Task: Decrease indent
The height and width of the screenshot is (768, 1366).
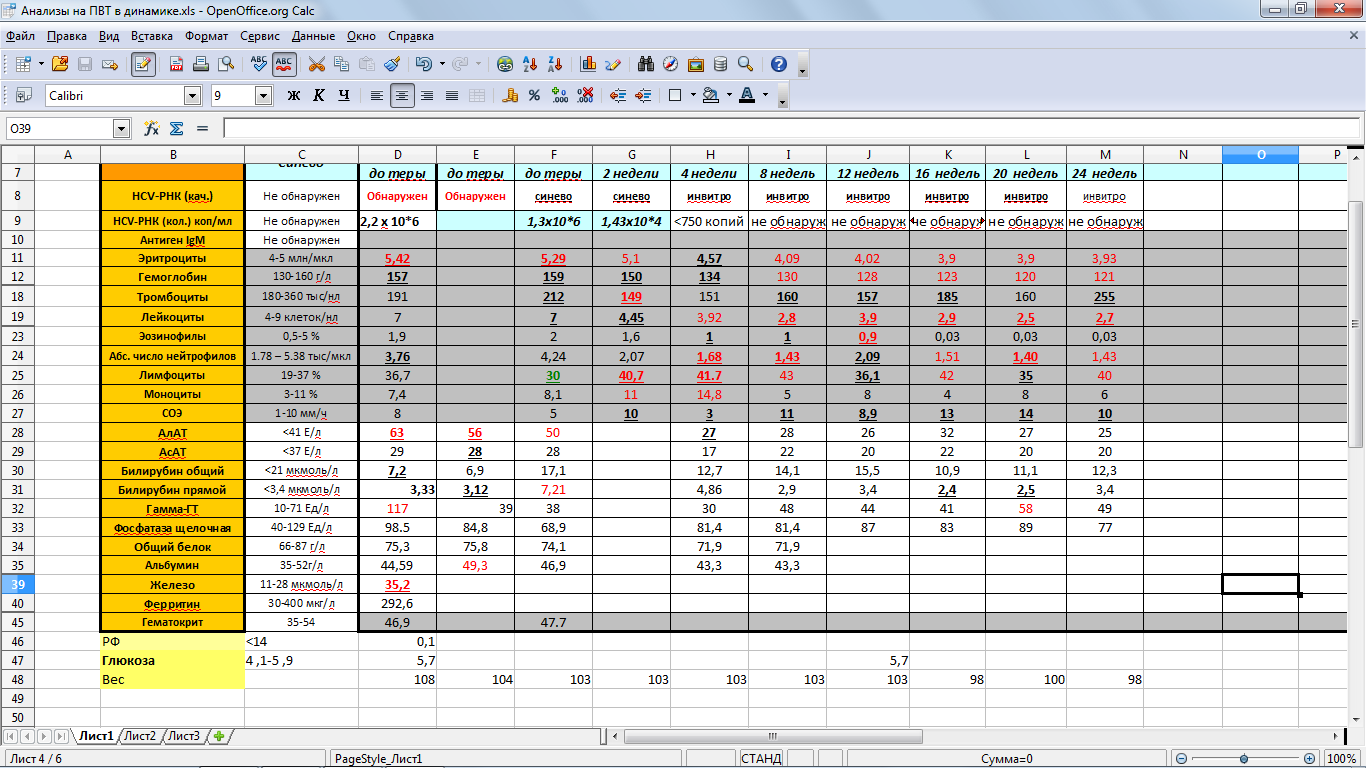Action: (x=617, y=96)
